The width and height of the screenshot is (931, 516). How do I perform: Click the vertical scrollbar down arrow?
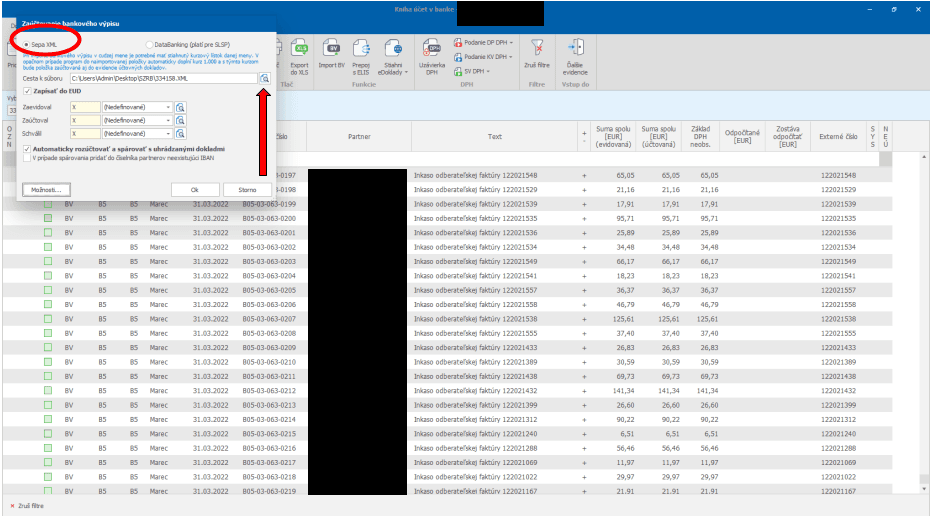pyautogui.click(x=923, y=489)
